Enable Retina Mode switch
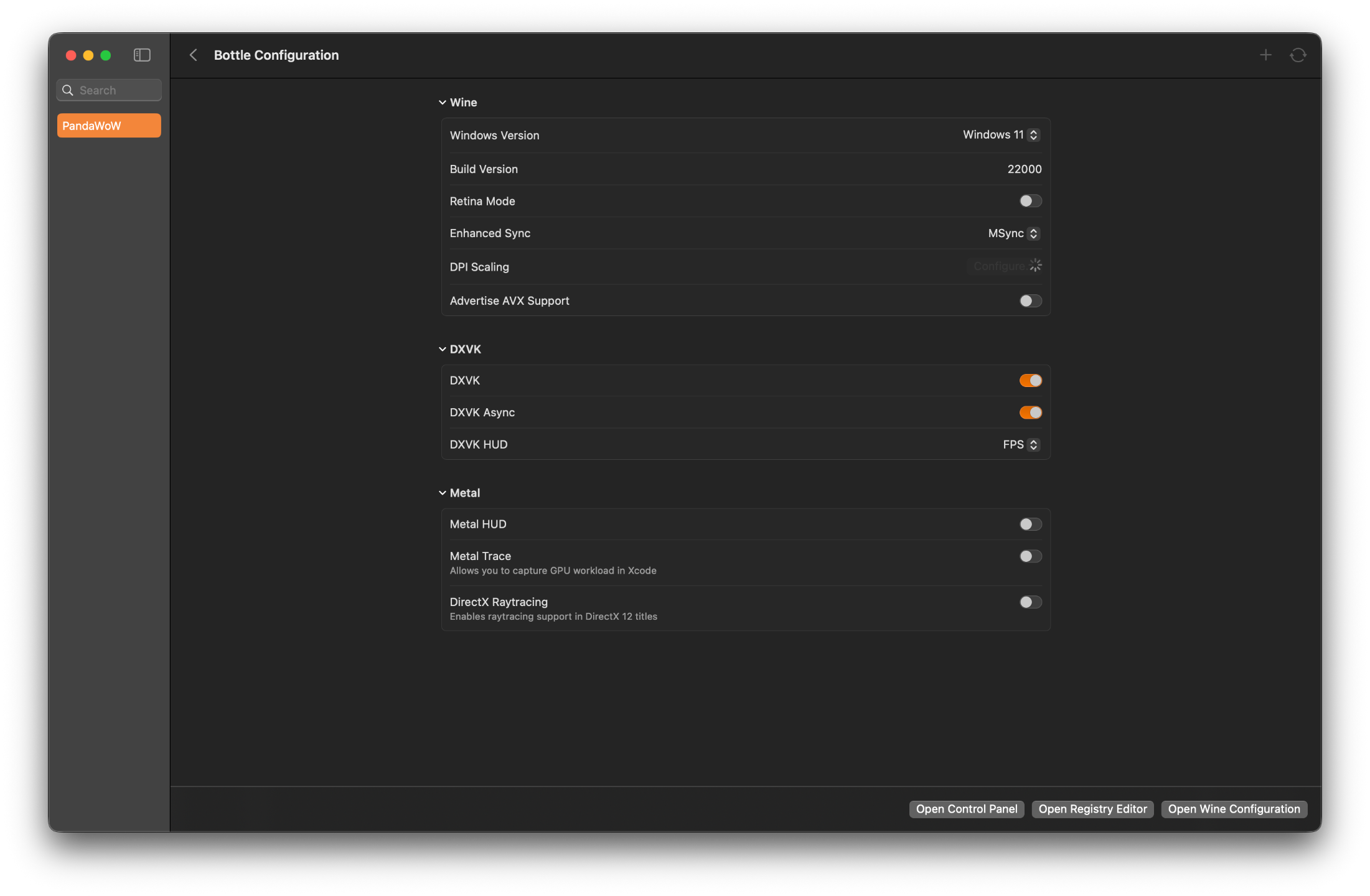Viewport: 1370px width, 896px height. [1030, 201]
